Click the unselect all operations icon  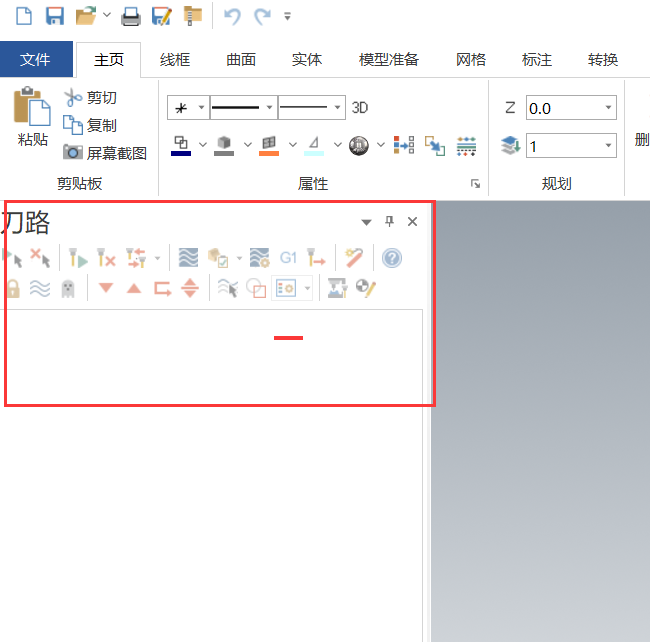click(x=40, y=258)
